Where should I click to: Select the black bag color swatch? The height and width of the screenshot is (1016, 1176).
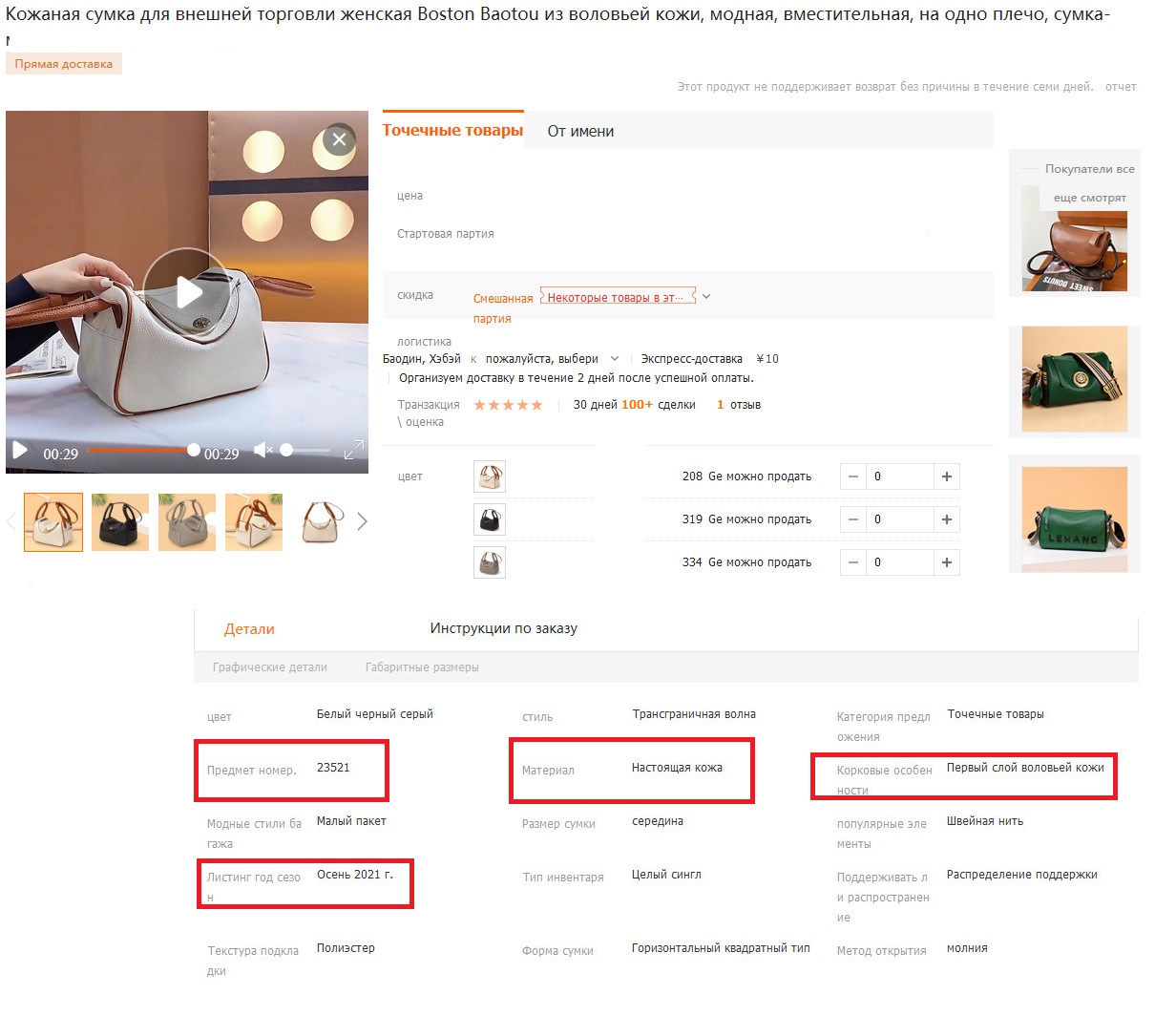pos(490,519)
